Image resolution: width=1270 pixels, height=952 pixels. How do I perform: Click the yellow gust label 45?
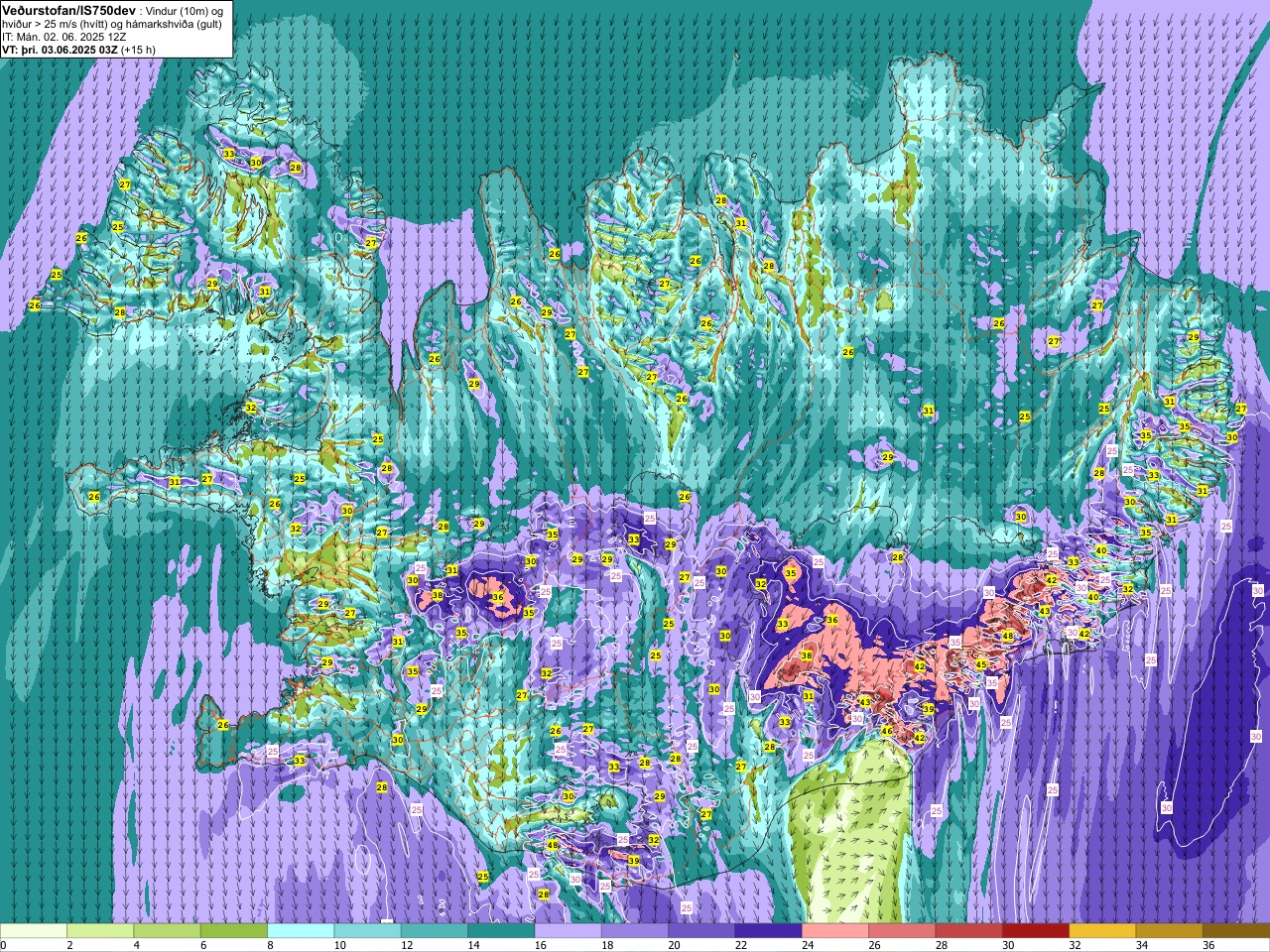981,664
